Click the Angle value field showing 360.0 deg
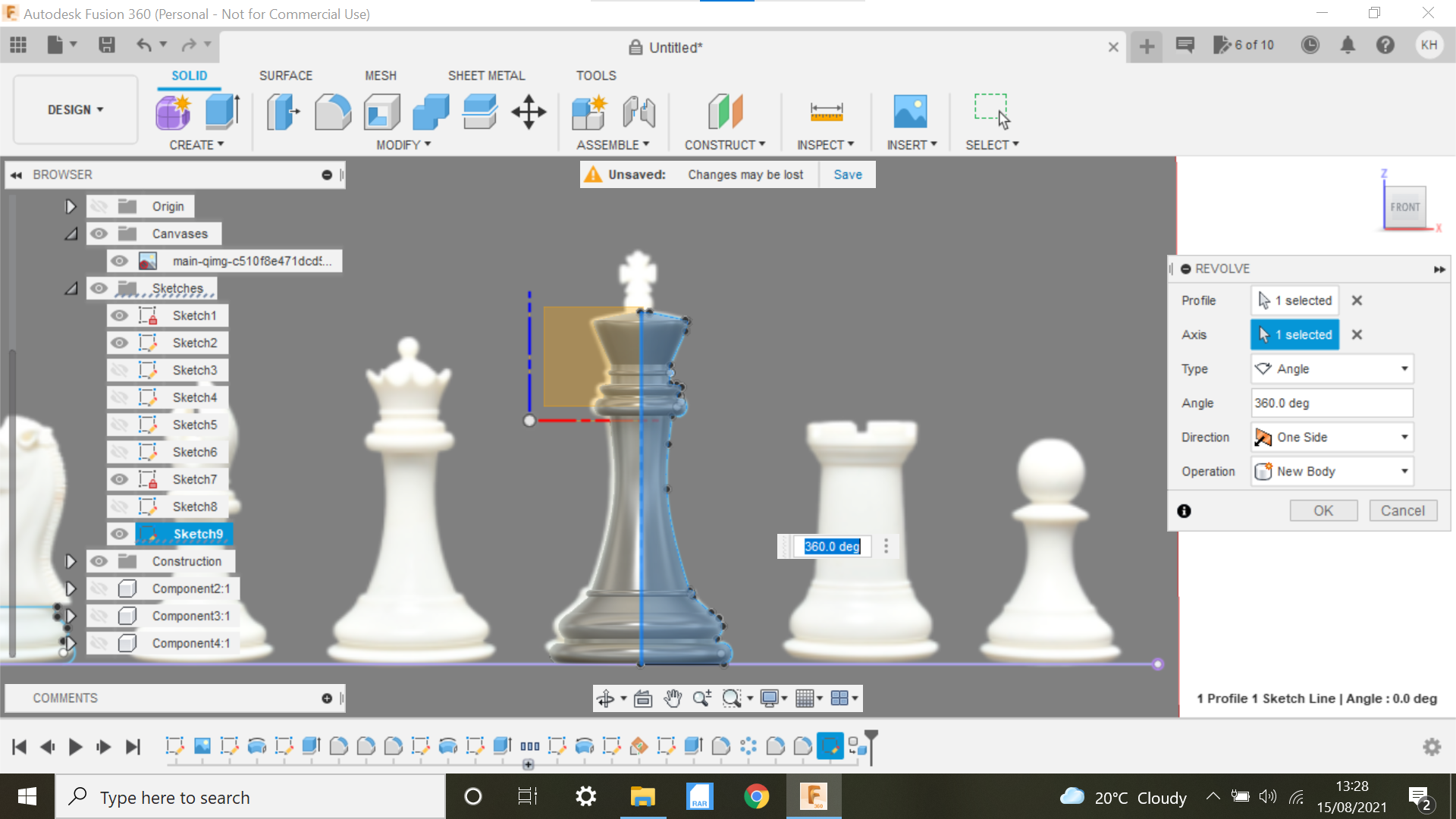This screenshot has width=1456, height=819. [x=1332, y=403]
